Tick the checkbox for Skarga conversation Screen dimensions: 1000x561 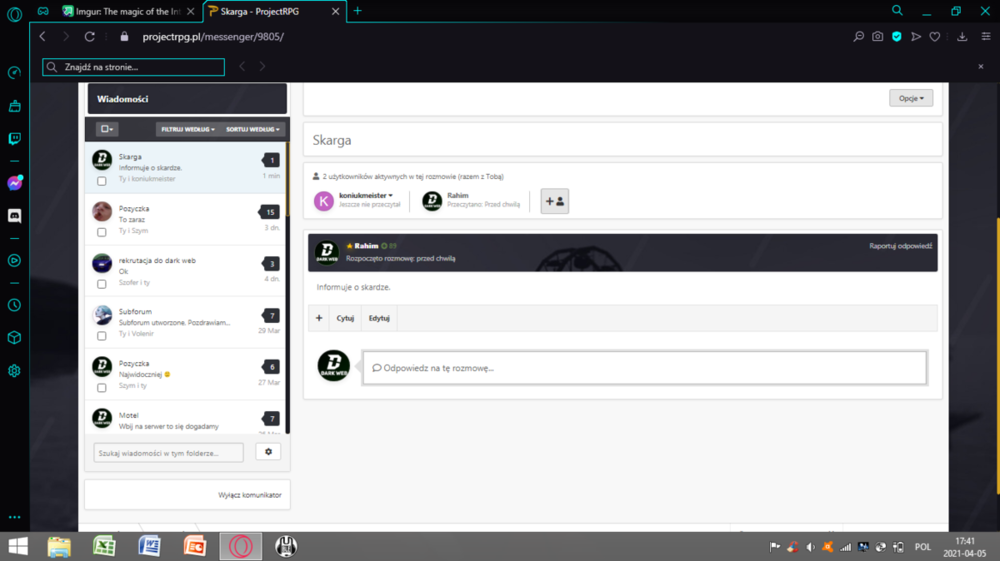(x=101, y=181)
